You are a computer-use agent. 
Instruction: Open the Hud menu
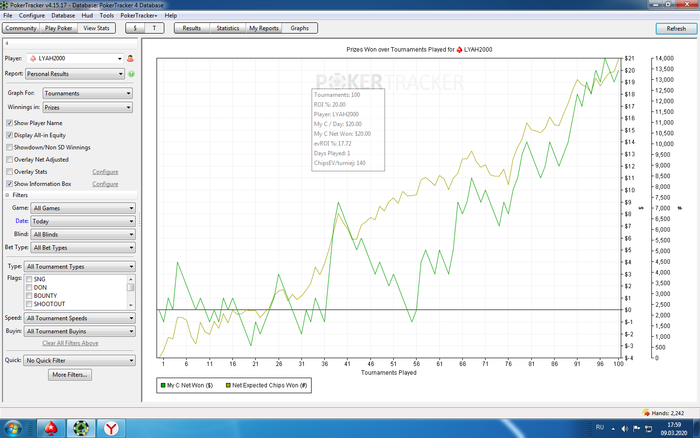(87, 15)
